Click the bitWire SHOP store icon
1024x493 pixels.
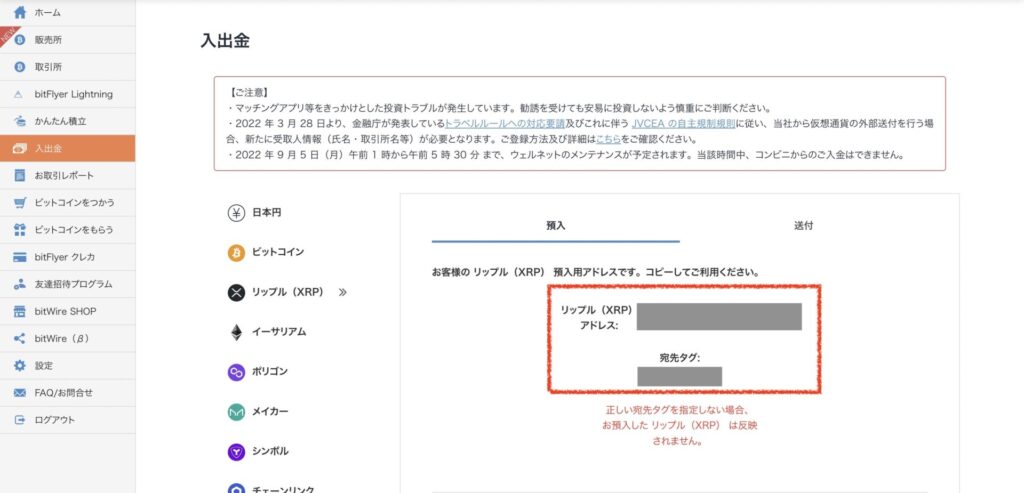(x=20, y=311)
